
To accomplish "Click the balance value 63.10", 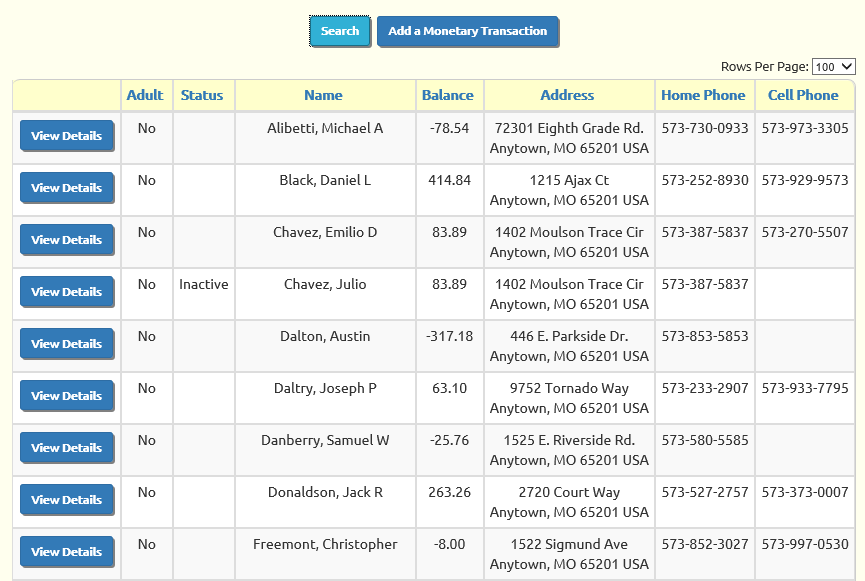I will tap(450, 388).
